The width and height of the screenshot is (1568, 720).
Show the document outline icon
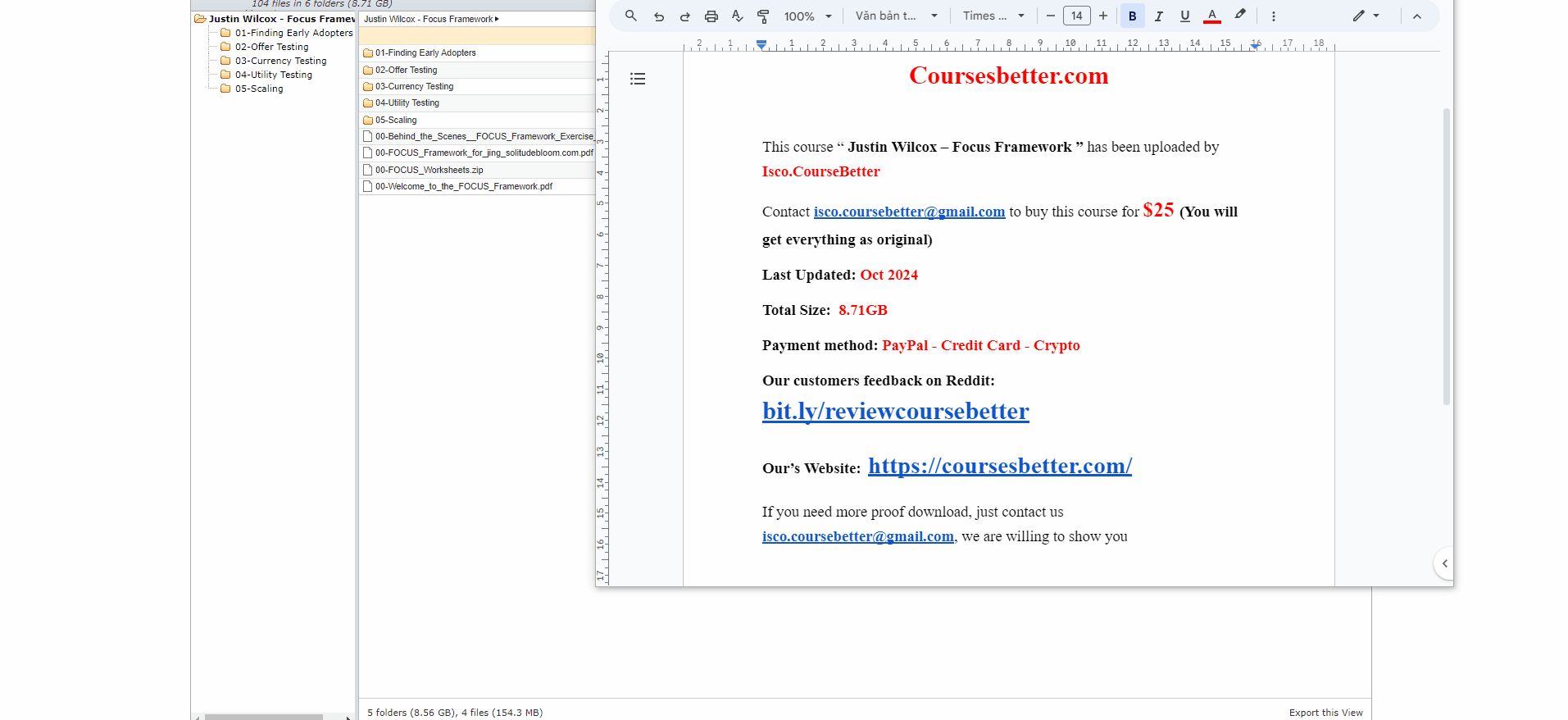click(638, 79)
